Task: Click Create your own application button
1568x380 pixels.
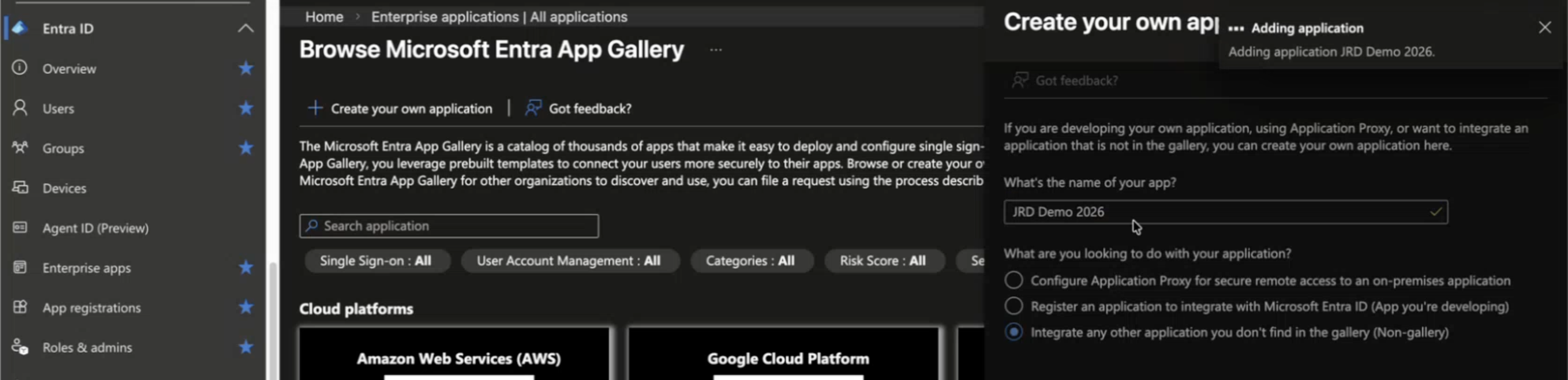Action: click(x=400, y=108)
